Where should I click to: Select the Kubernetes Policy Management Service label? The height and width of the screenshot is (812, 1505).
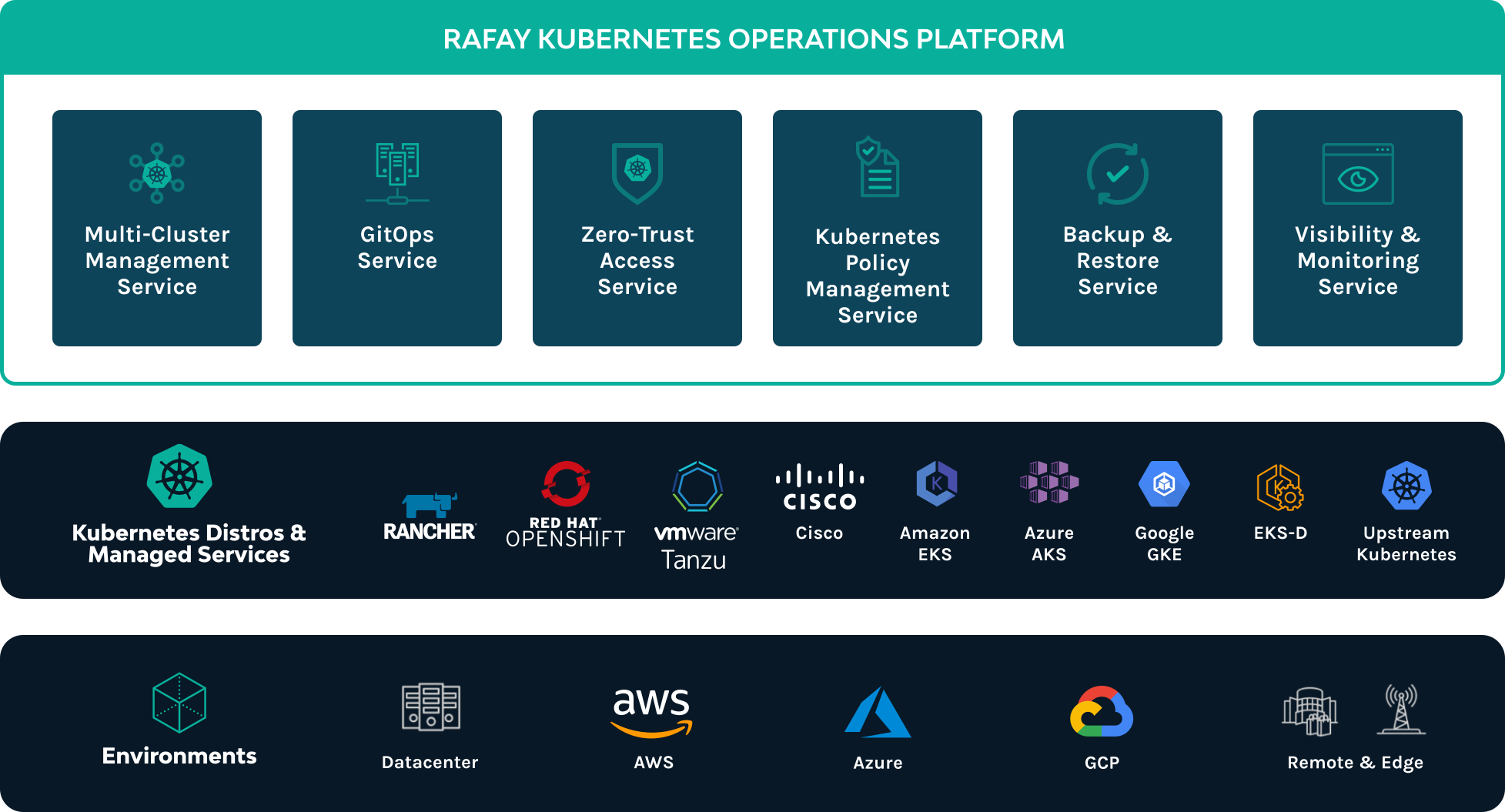(878, 276)
